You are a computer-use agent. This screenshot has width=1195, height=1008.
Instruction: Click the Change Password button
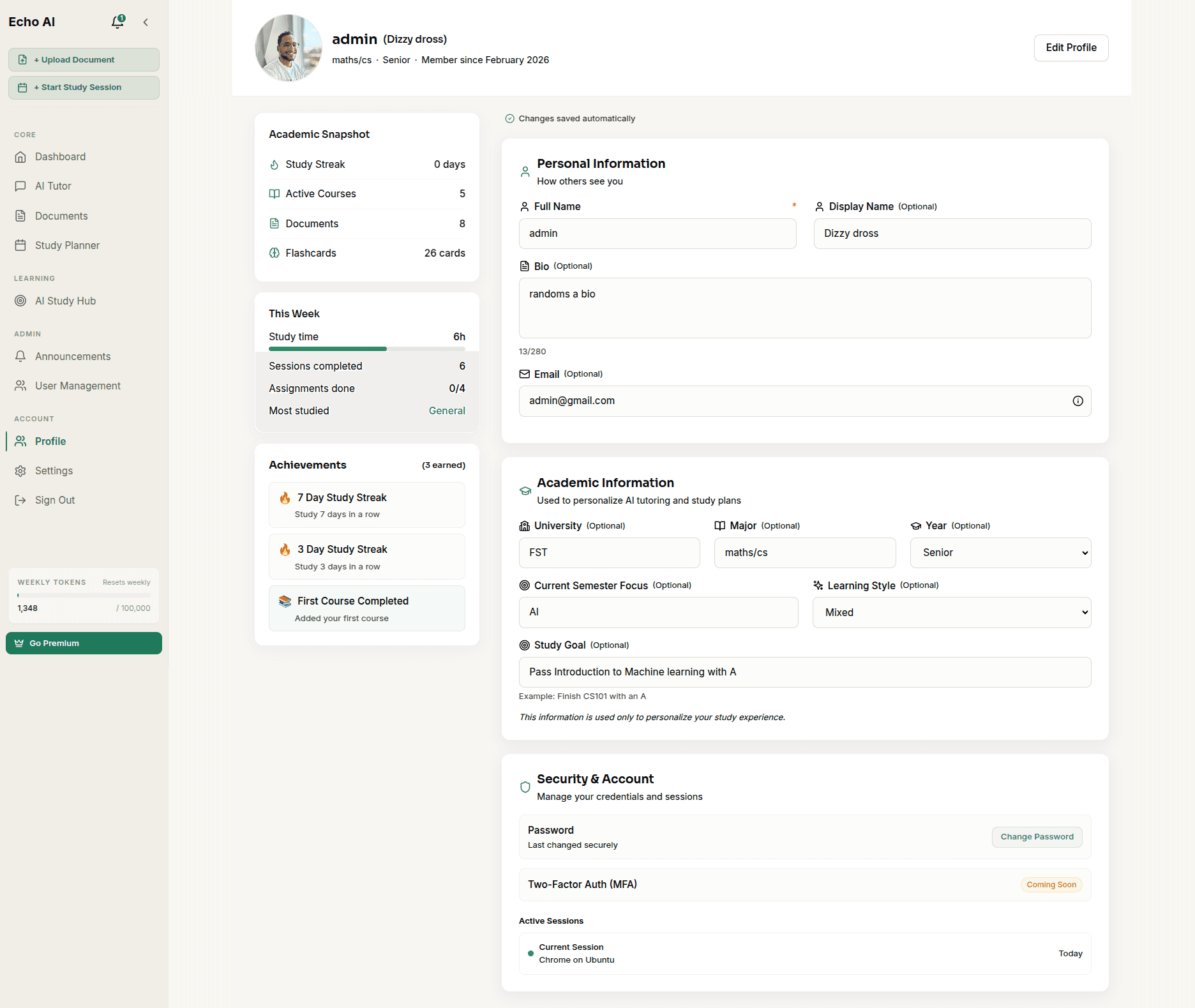click(1037, 837)
